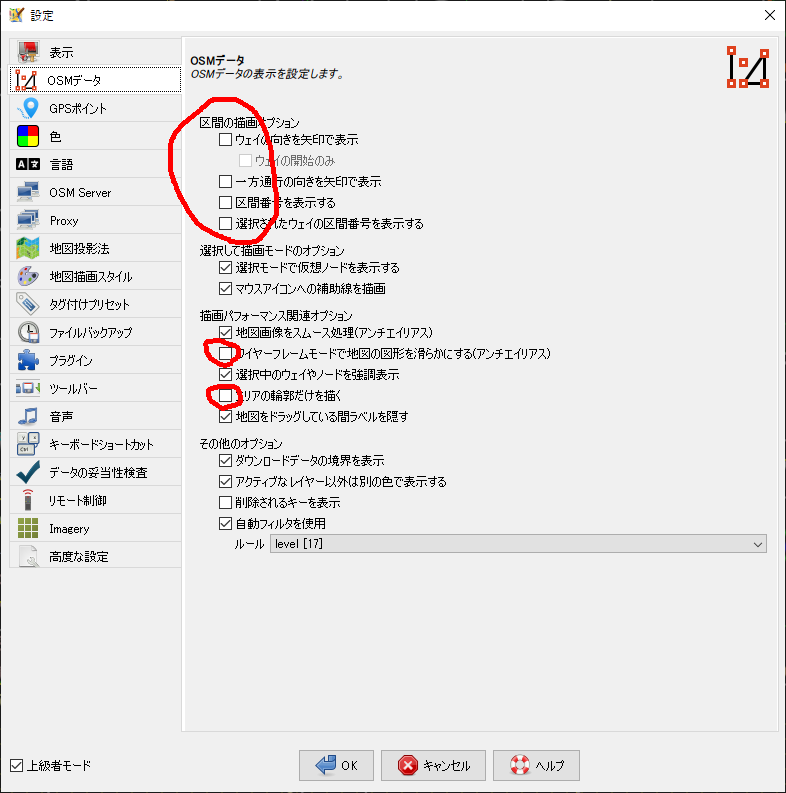This screenshot has height=793, width=786.
Task: Enable ウェイの向きを矢印で表示 checkbox
Action: click(x=226, y=140)
